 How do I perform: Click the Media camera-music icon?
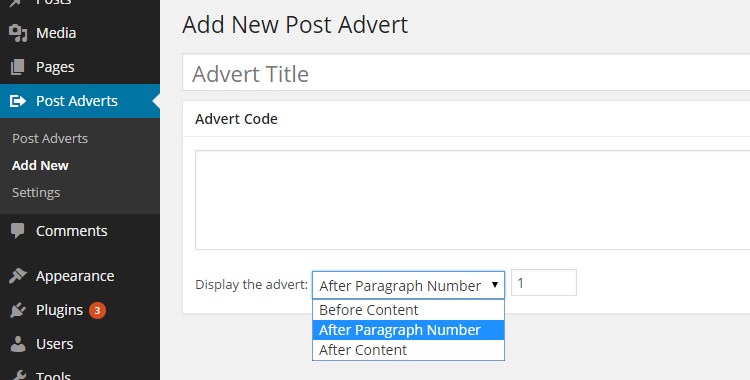click(18, 33)
